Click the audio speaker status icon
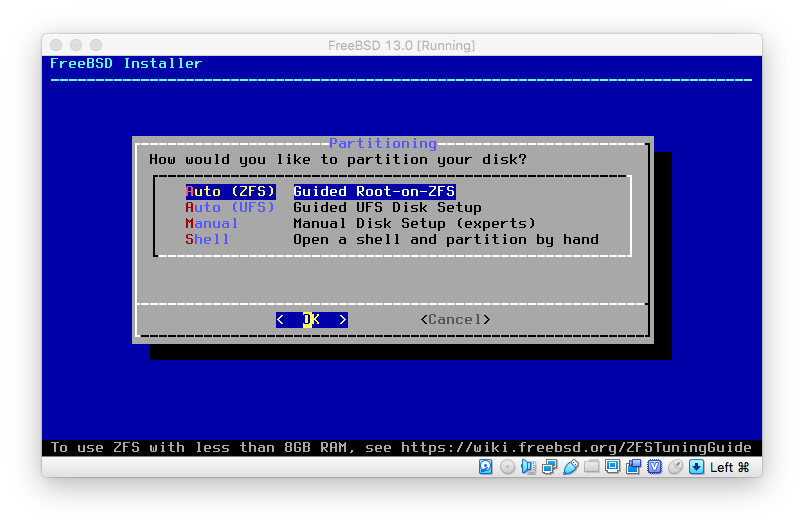The image size is (804, 527). click(529, 467)
